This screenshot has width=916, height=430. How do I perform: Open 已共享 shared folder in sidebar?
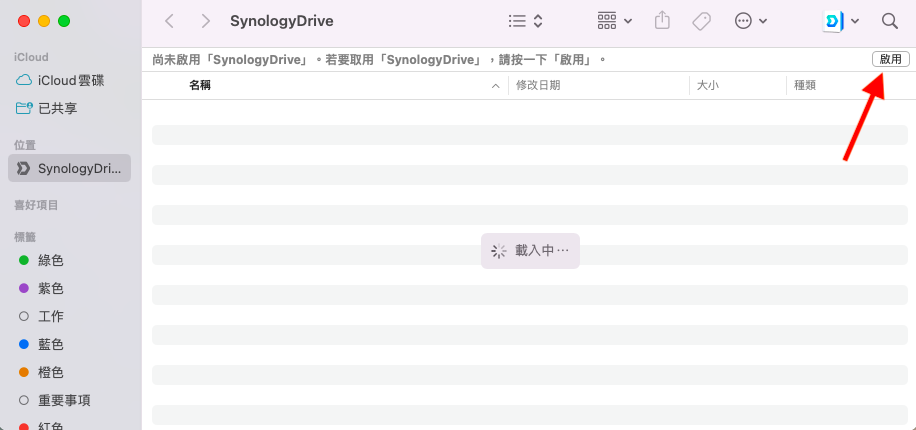tap(58, 108)
